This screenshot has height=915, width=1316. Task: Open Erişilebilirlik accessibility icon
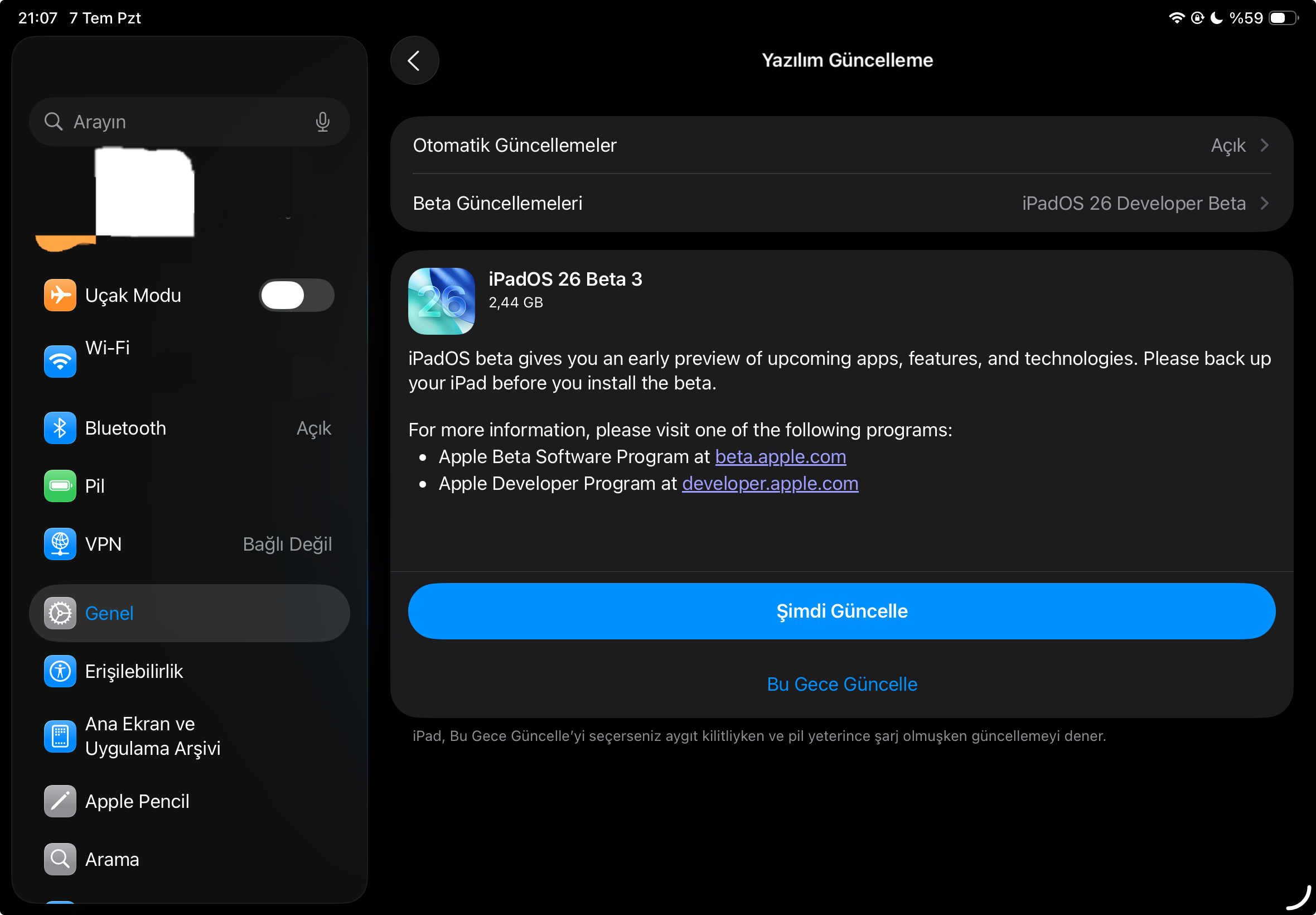tap(60, 671)
